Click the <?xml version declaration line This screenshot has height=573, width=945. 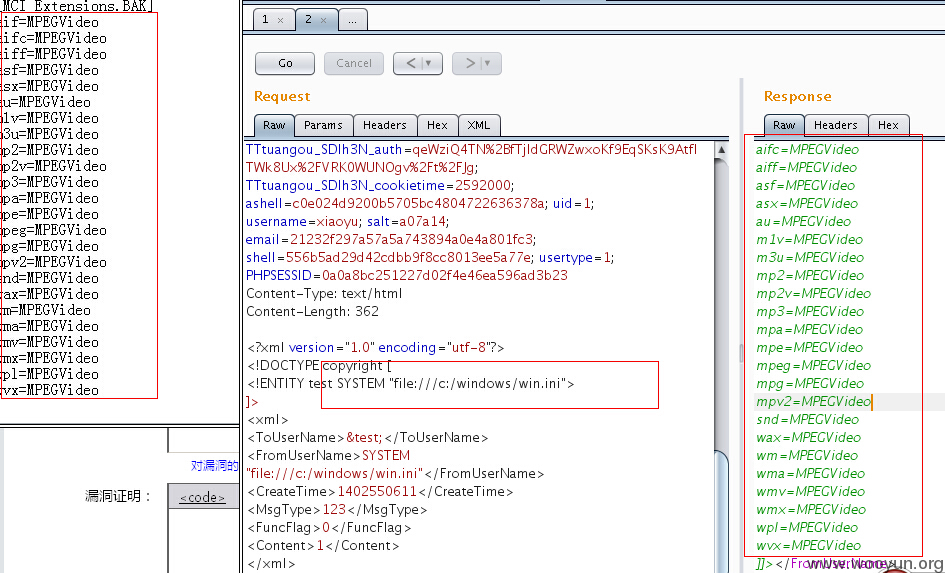(375, 348)
